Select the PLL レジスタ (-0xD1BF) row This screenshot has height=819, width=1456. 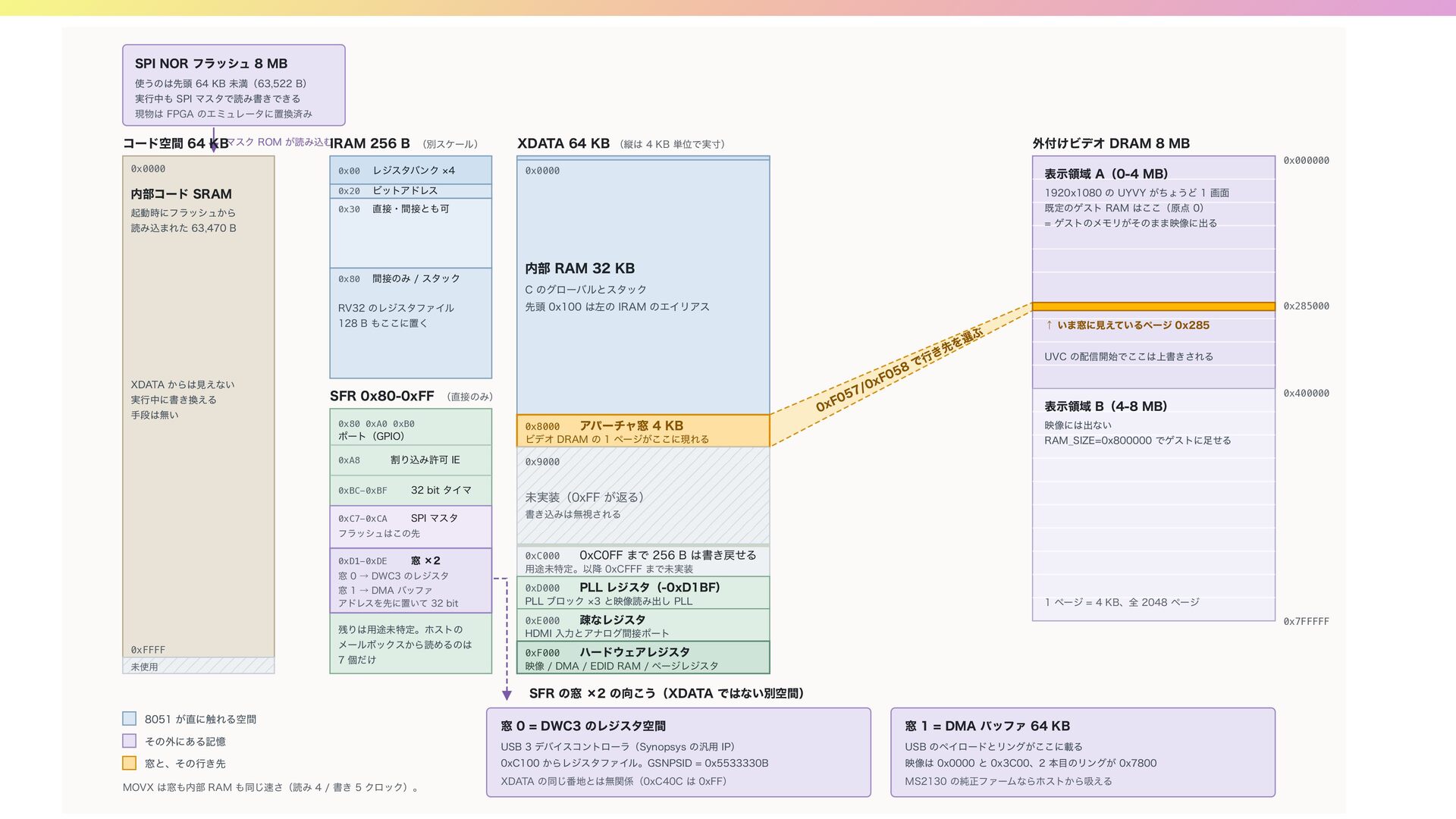click(643, 593)
